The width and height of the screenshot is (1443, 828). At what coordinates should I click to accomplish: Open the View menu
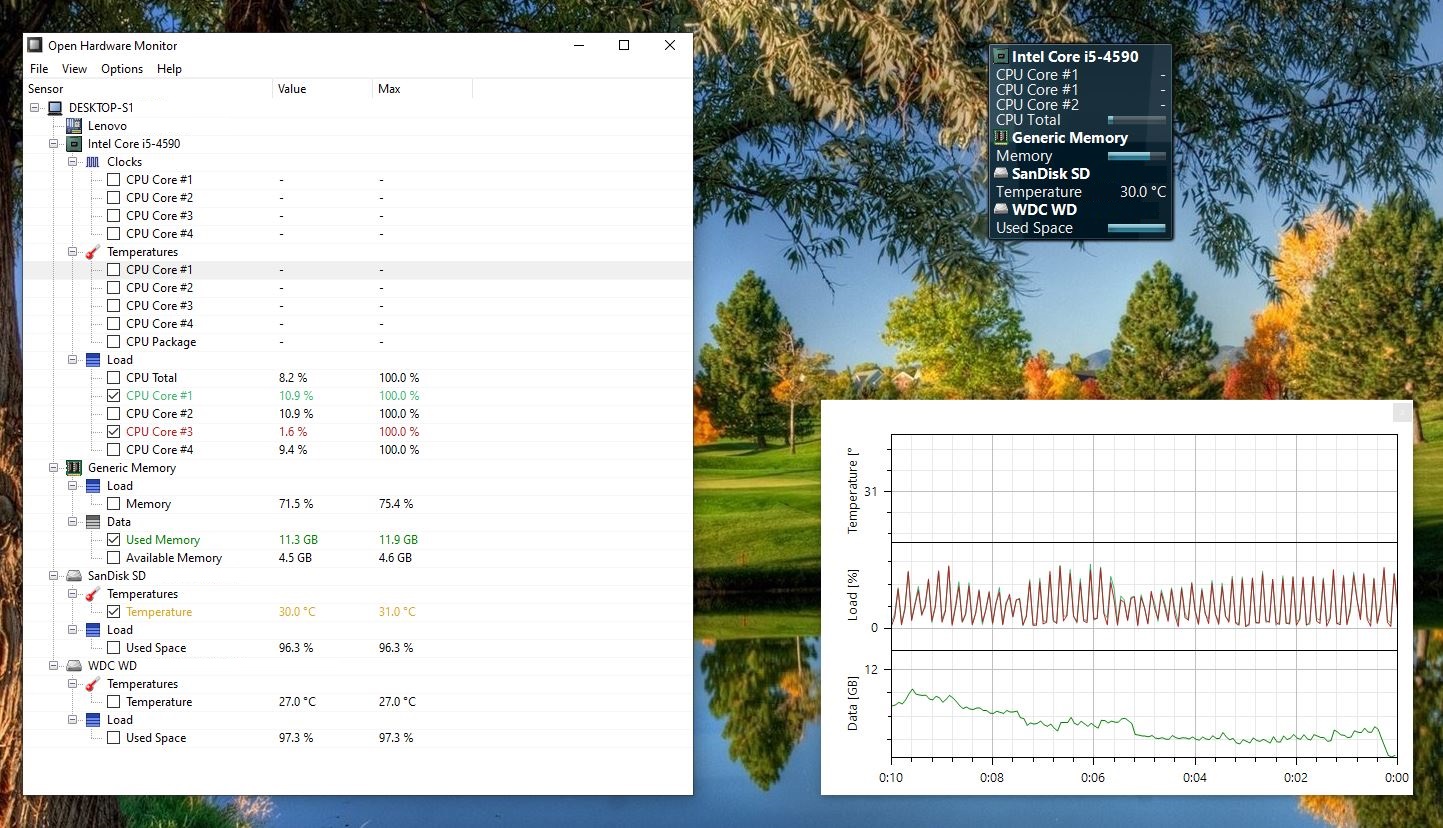coord(74,69)
